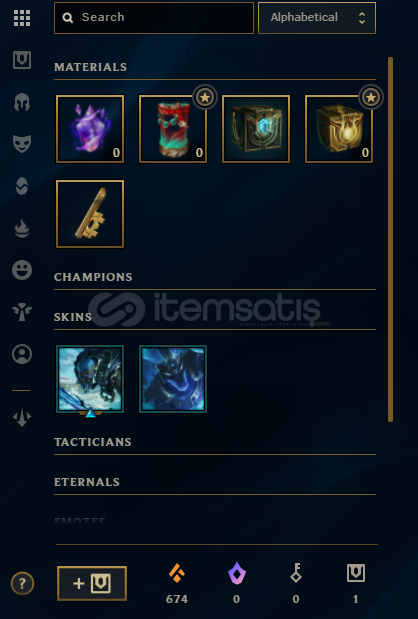Select the ward skins filter icon
The height and width of the screenshot is (619, 418).
pyautogui.click(x=22, y=186)
